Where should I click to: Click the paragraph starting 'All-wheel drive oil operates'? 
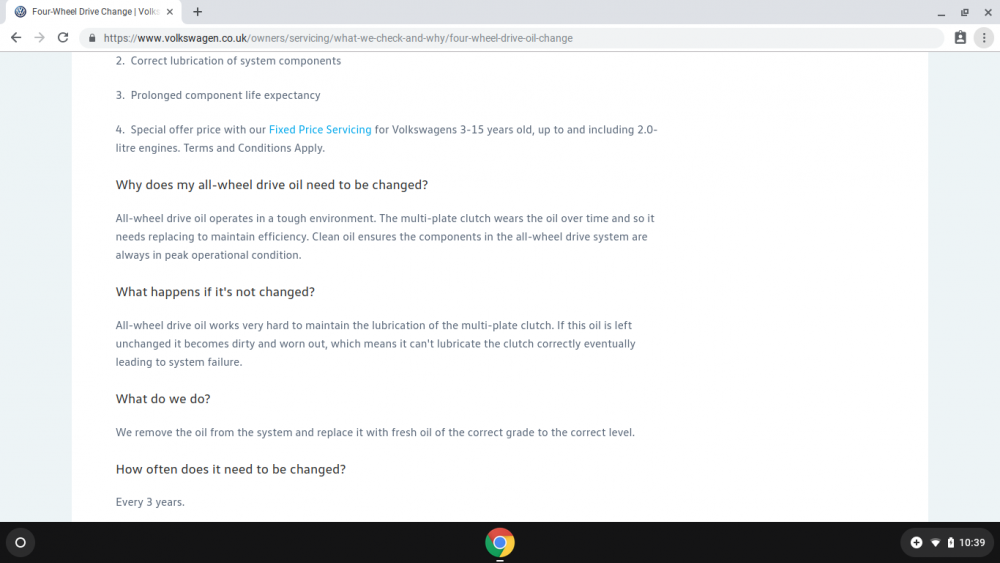(385, 237)
